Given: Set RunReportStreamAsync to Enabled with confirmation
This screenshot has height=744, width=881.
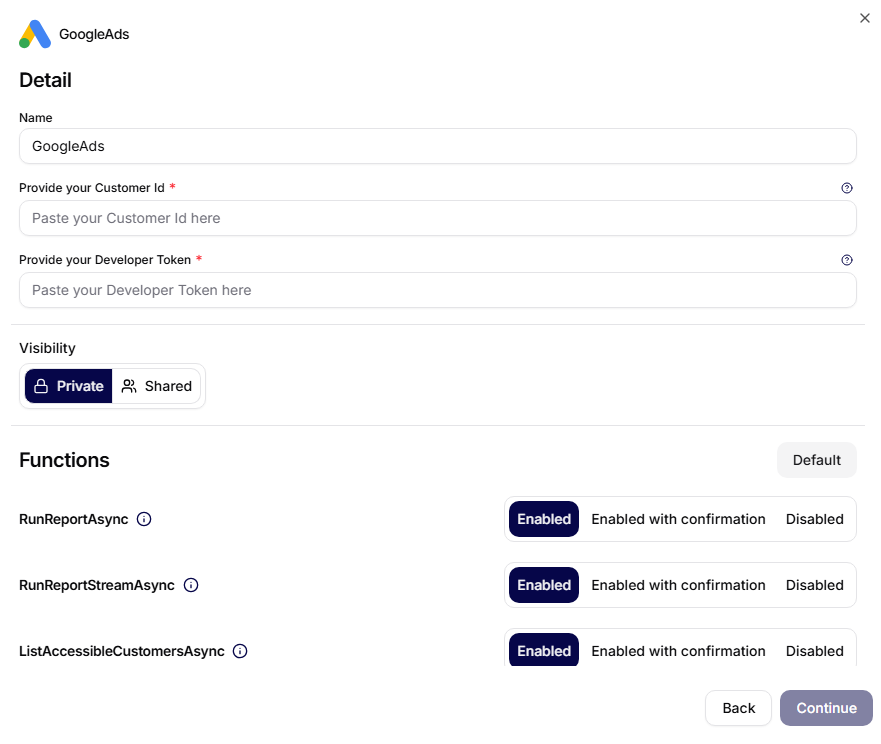Looking at the screenshot, I should [x=678, y=585].
